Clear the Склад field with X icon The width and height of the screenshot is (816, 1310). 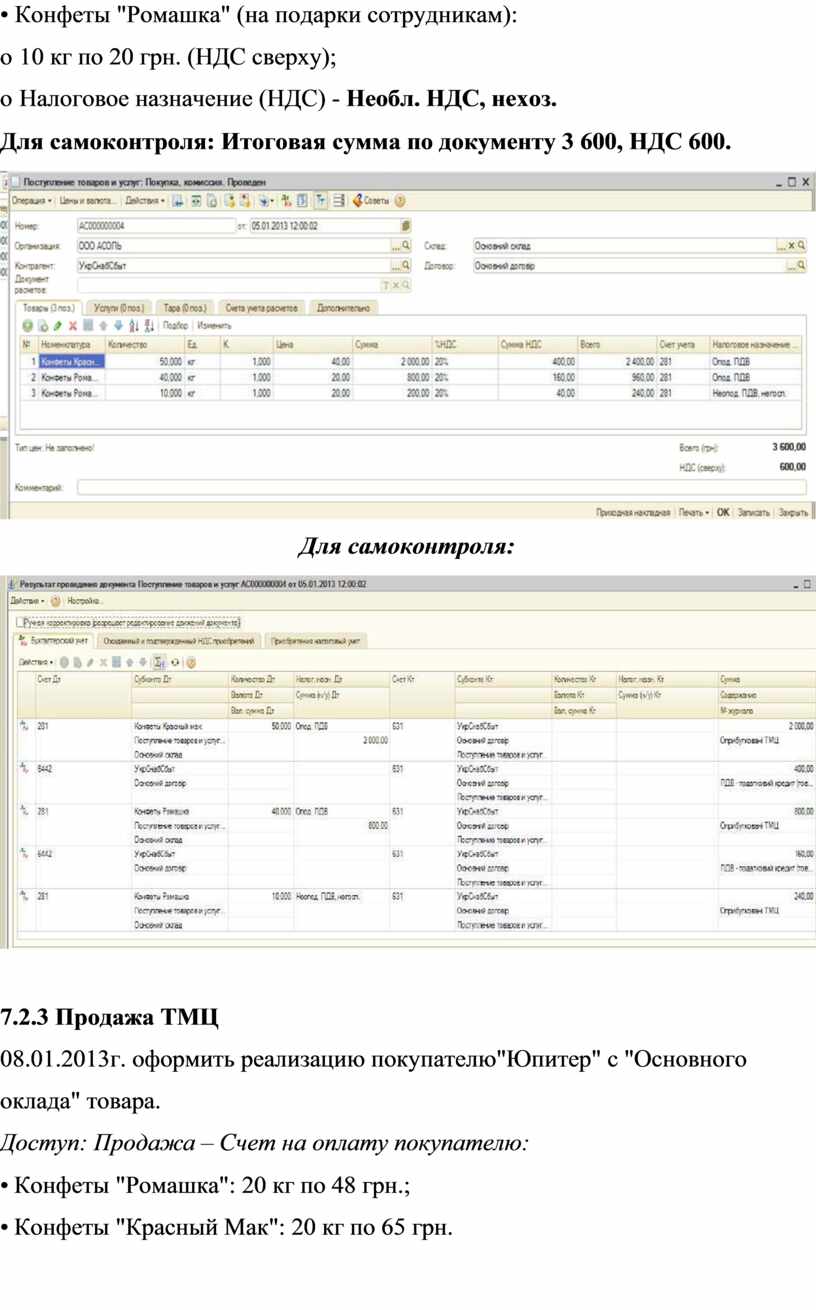(791, 245)
